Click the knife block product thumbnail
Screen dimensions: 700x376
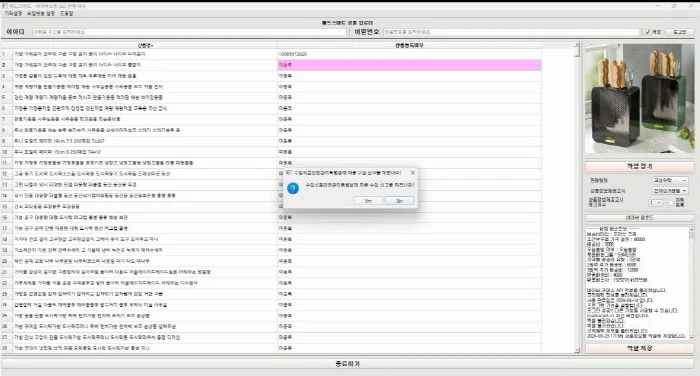(640, 98)
